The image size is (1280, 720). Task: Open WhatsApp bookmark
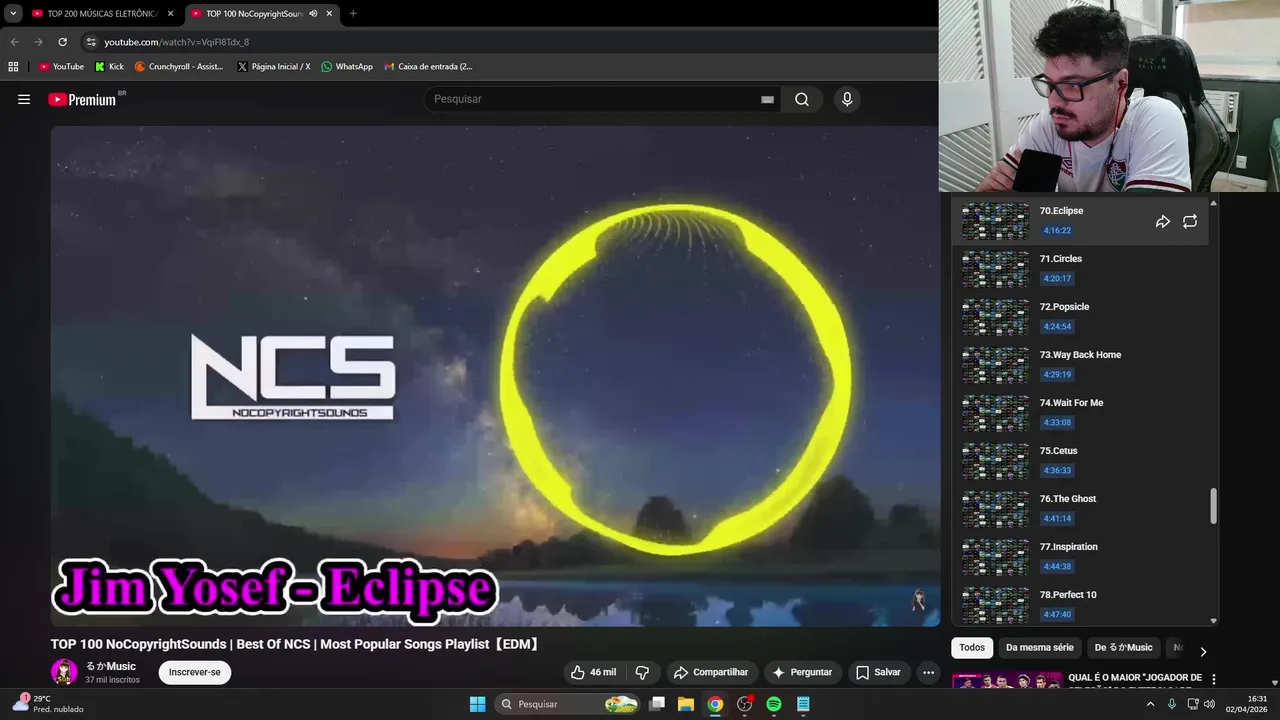click(347, 67)
